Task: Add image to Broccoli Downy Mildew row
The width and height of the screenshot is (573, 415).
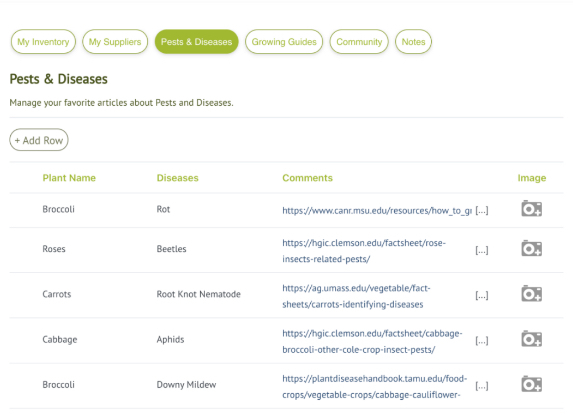Action: pyautogui.click(x=531, y=384)
